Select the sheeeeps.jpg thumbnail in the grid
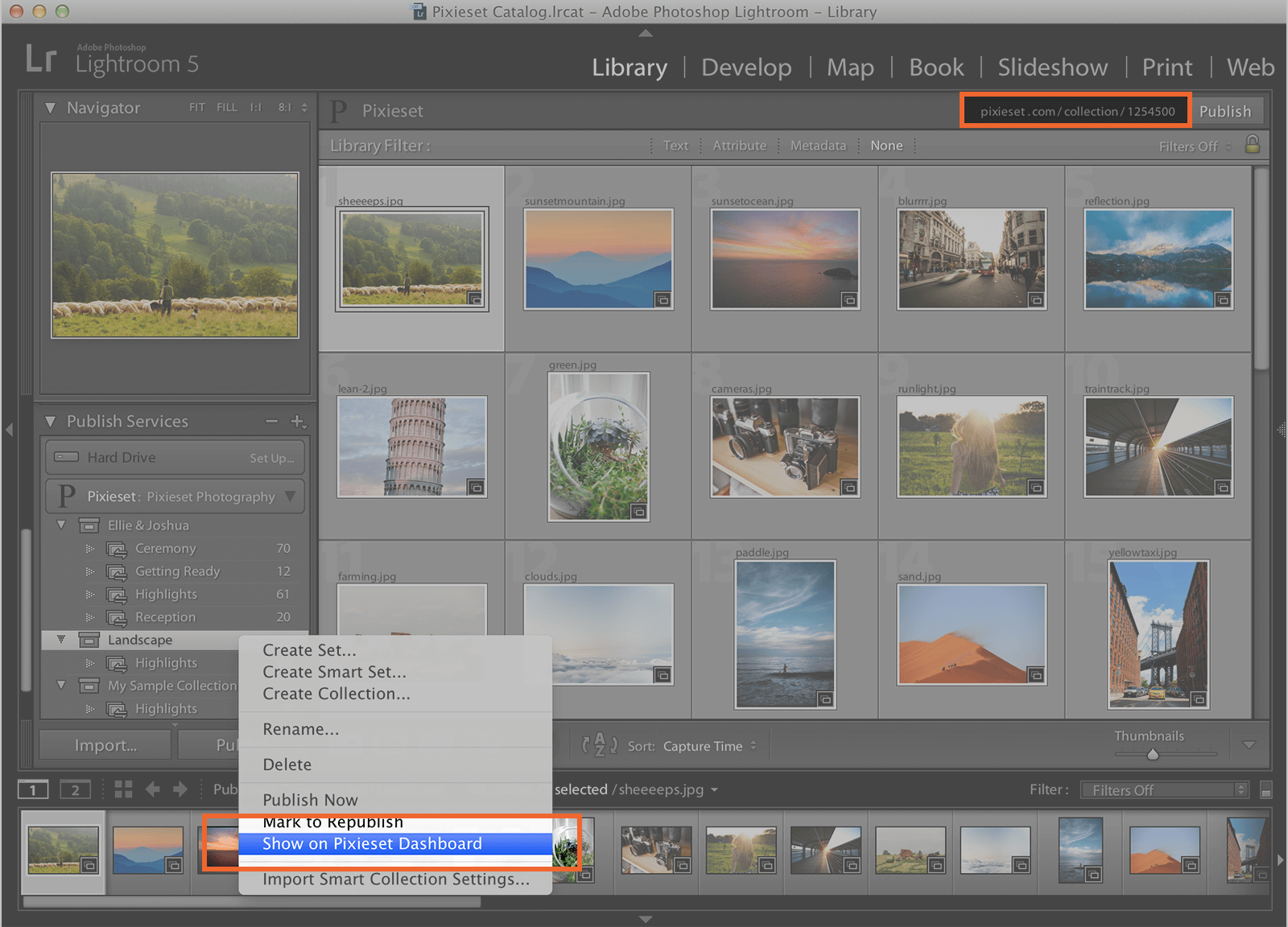 (411, 258)
